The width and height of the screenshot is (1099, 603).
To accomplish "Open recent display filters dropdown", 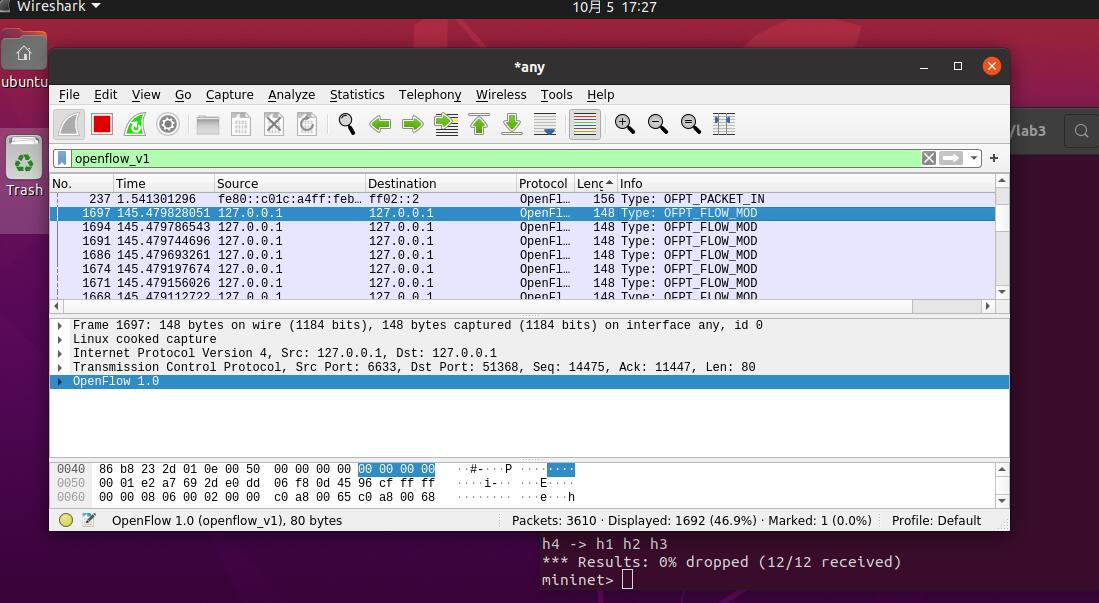I will [974, 158].
